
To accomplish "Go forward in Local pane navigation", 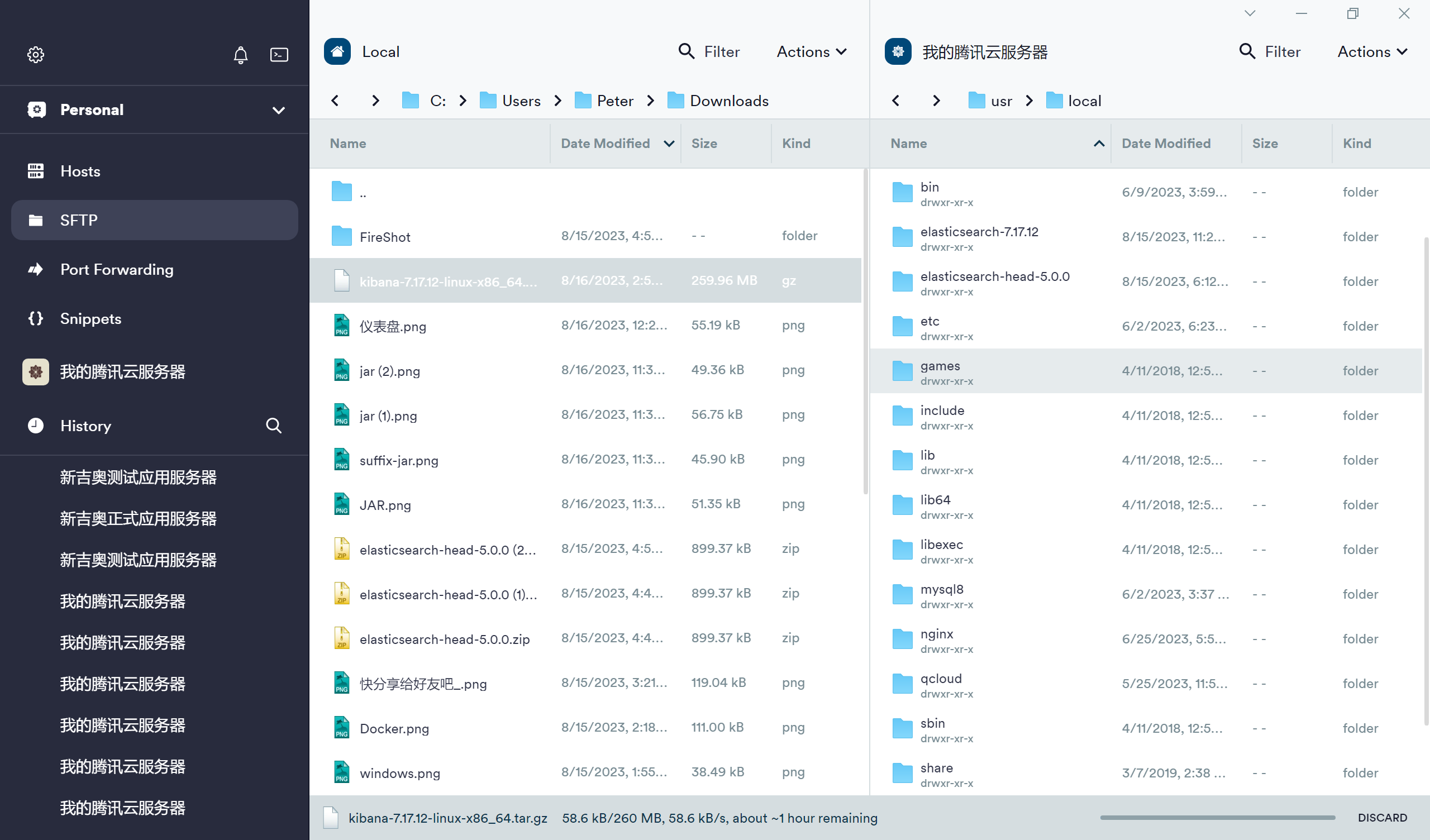I will pos(375,101).
